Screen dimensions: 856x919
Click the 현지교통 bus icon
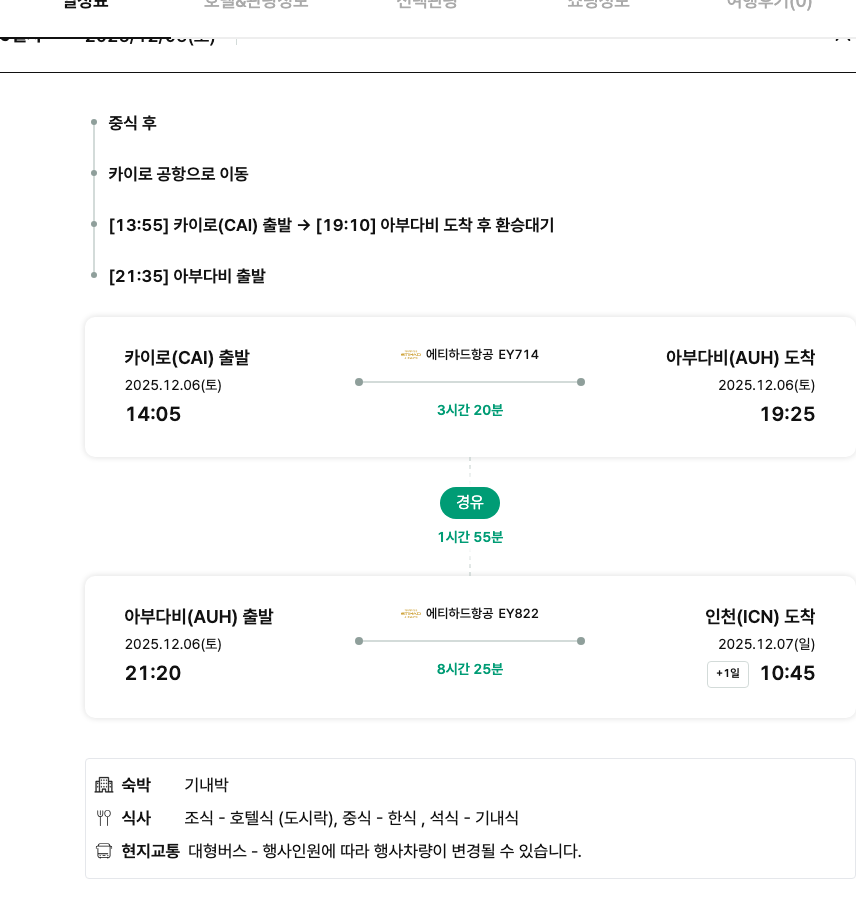point(104,851)
